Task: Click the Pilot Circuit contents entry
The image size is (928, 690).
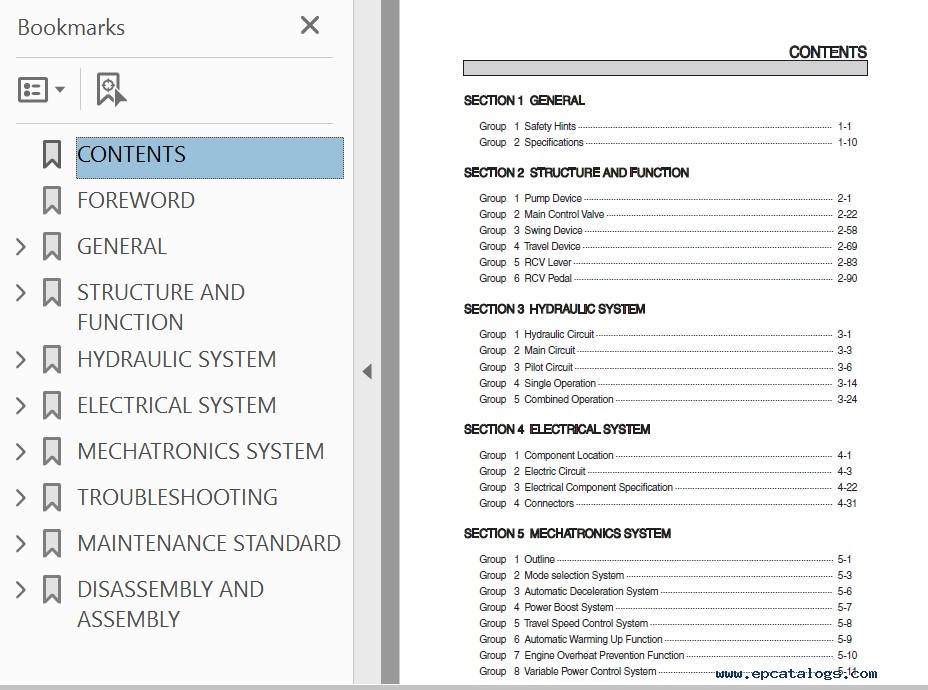Action: 665,367
